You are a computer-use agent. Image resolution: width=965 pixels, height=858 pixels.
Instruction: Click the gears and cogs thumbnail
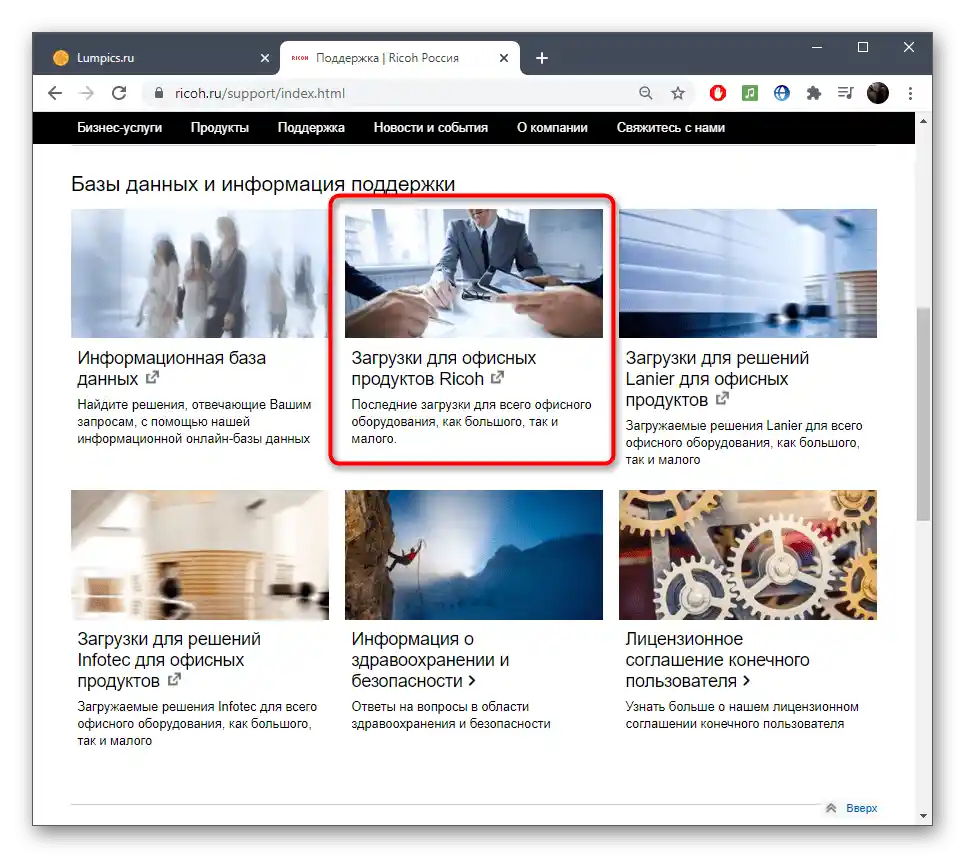(x=748, y=555)
